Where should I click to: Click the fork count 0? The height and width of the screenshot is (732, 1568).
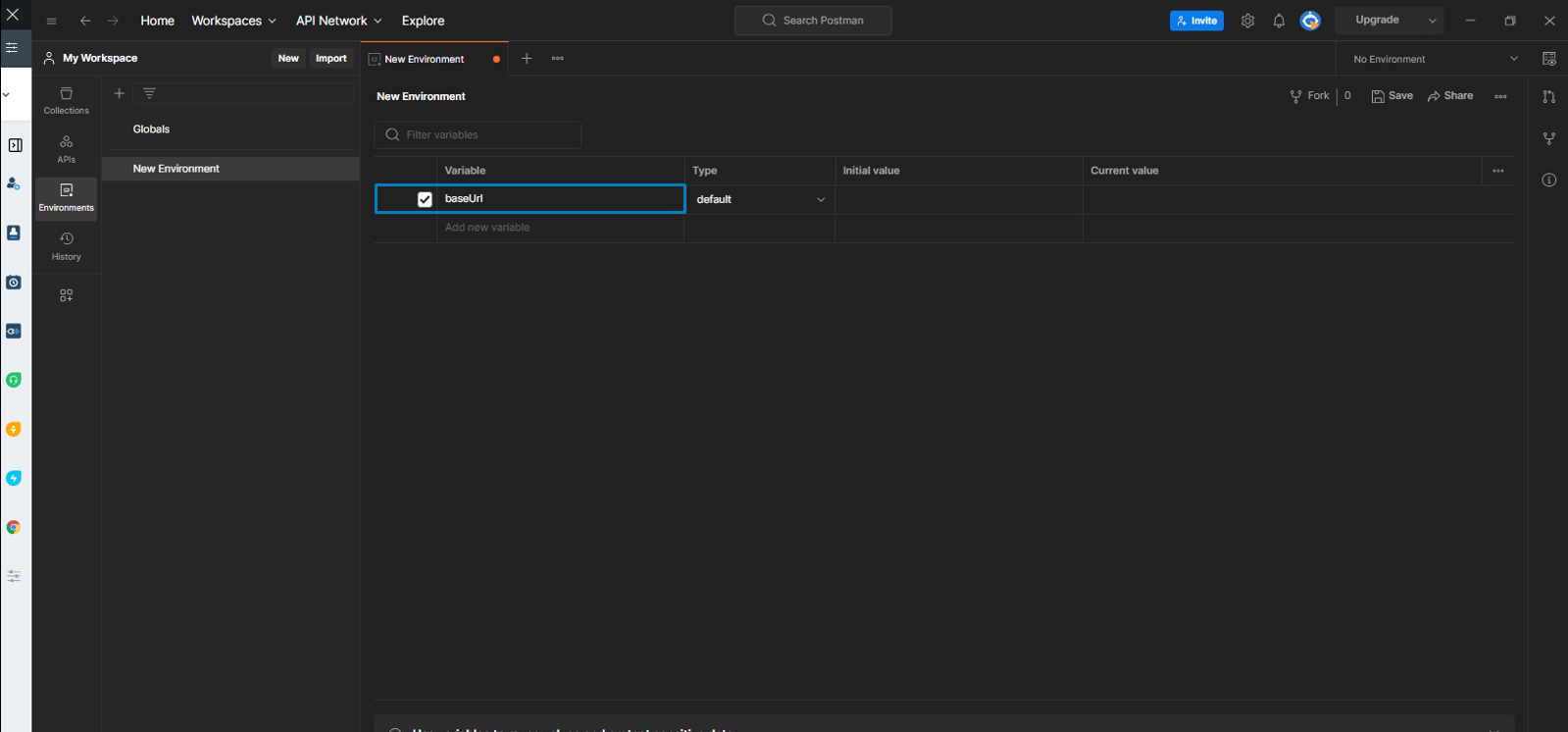1347,96
